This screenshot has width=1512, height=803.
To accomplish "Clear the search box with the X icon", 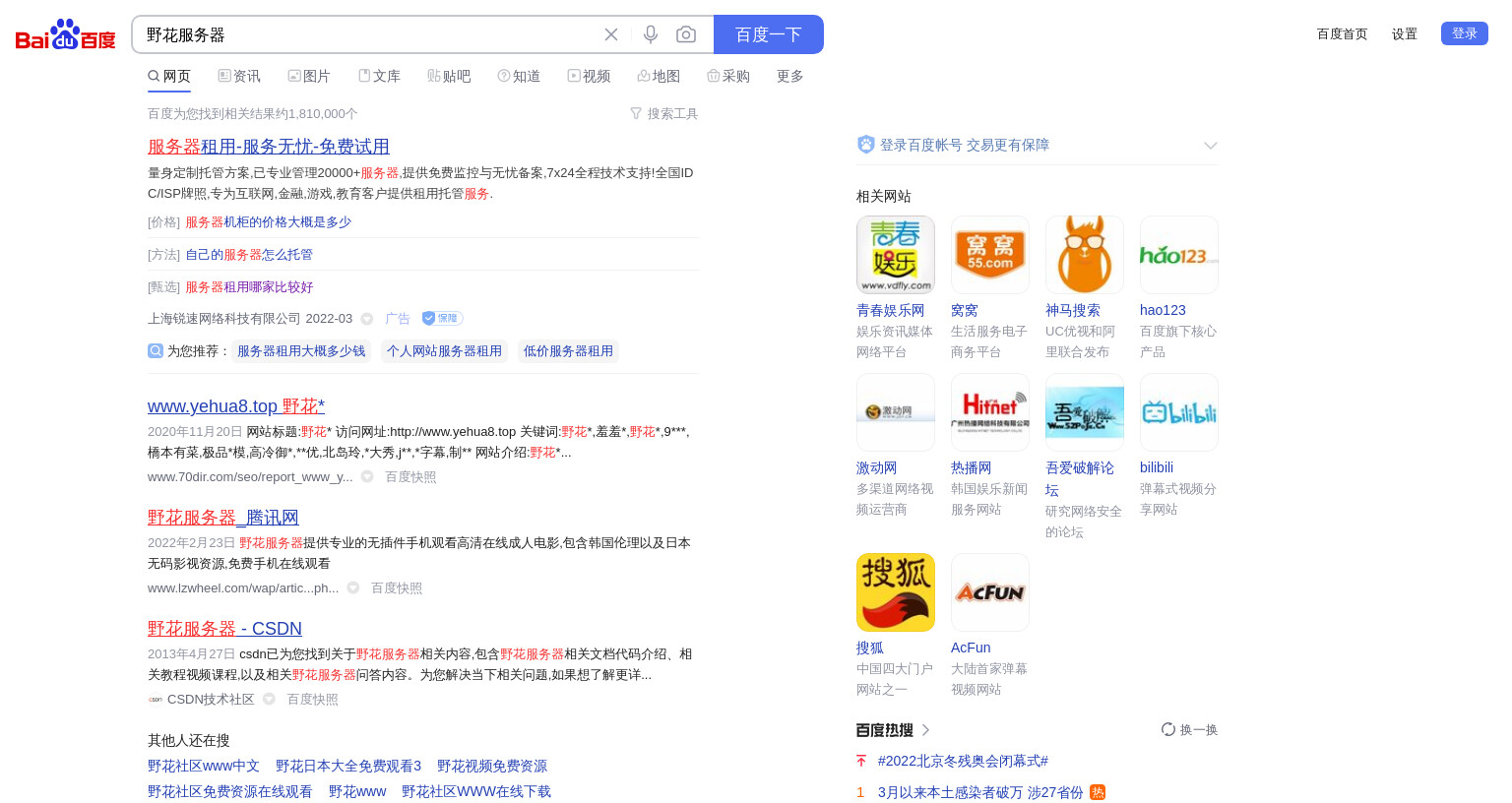I will [x=611, y=34].
